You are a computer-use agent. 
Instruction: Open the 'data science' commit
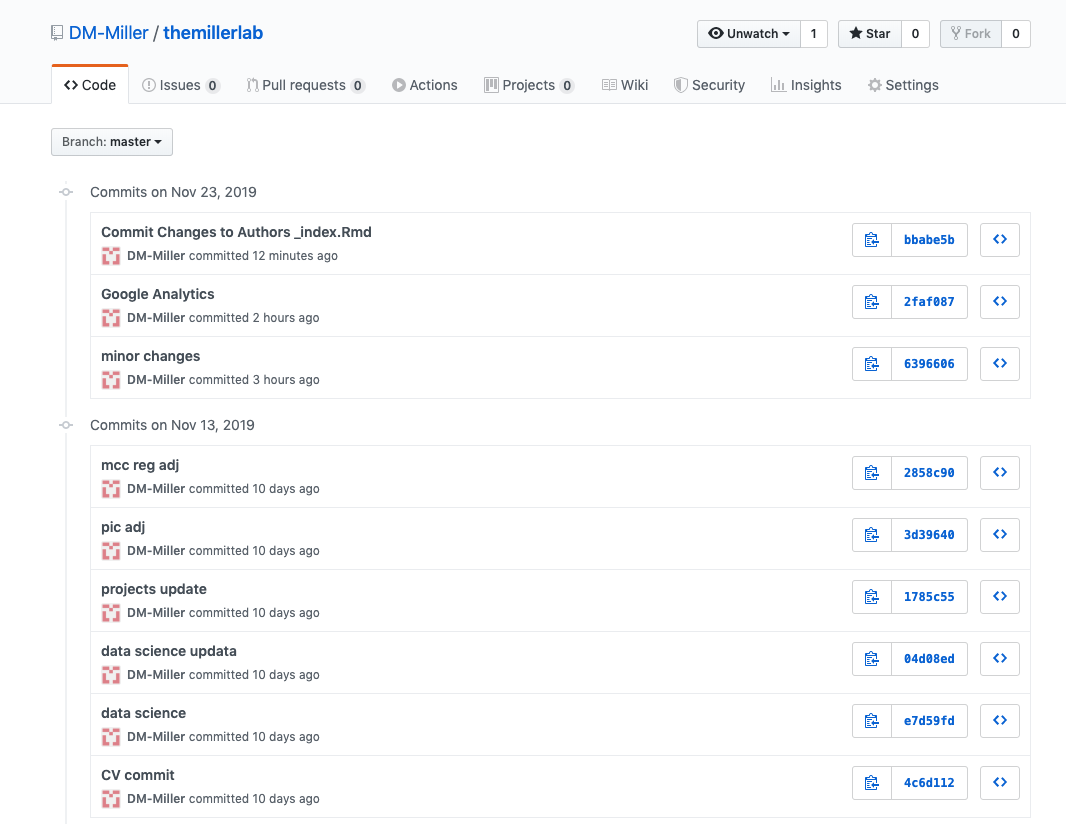tap(143, 713)
